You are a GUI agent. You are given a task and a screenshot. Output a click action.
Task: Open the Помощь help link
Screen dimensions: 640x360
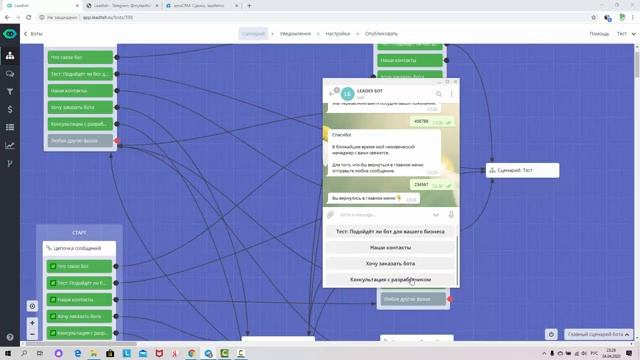(599, 34)
